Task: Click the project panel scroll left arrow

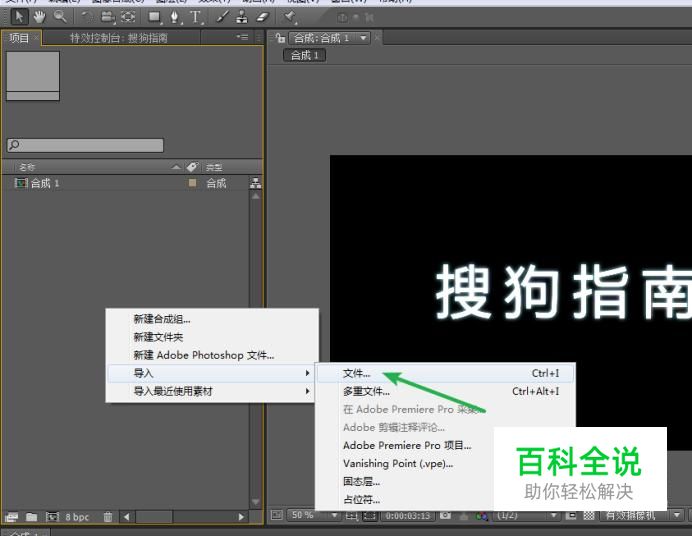Action: 127,517
